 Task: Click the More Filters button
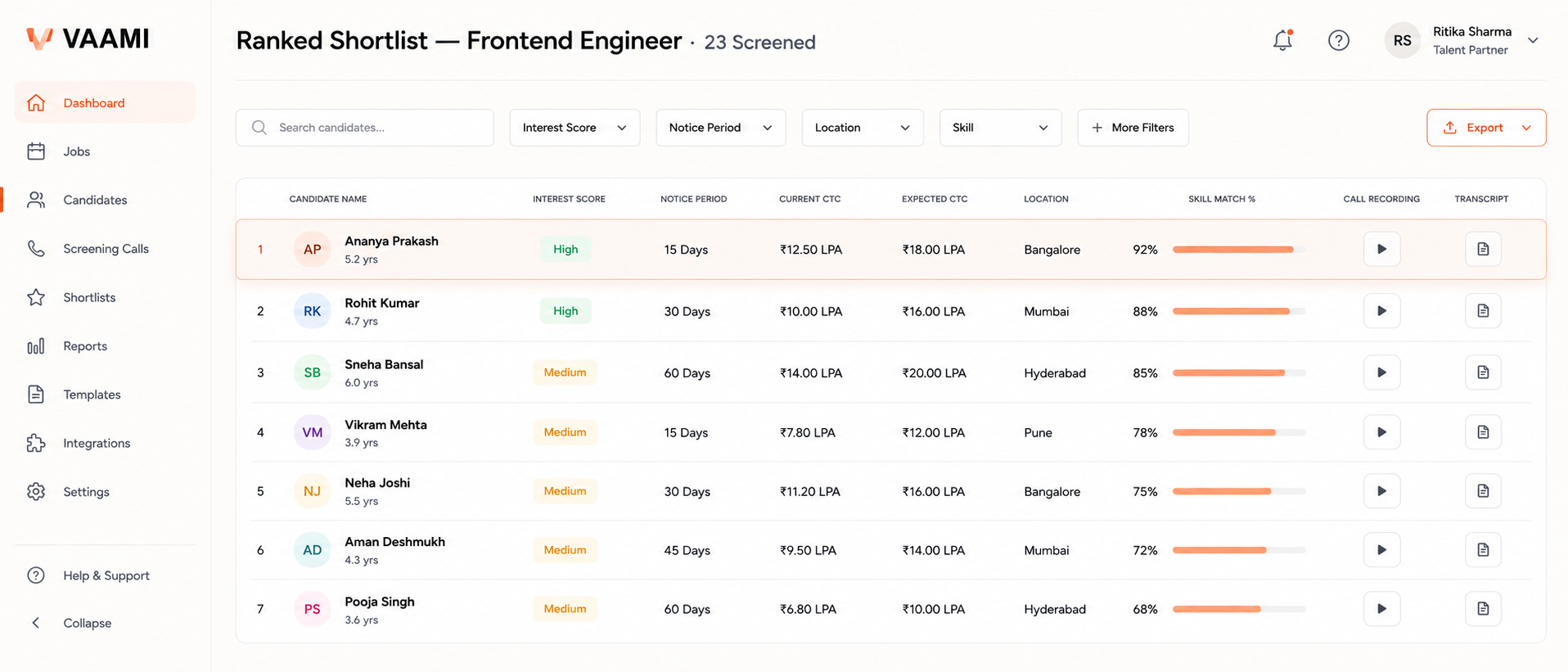(1133, 128)
